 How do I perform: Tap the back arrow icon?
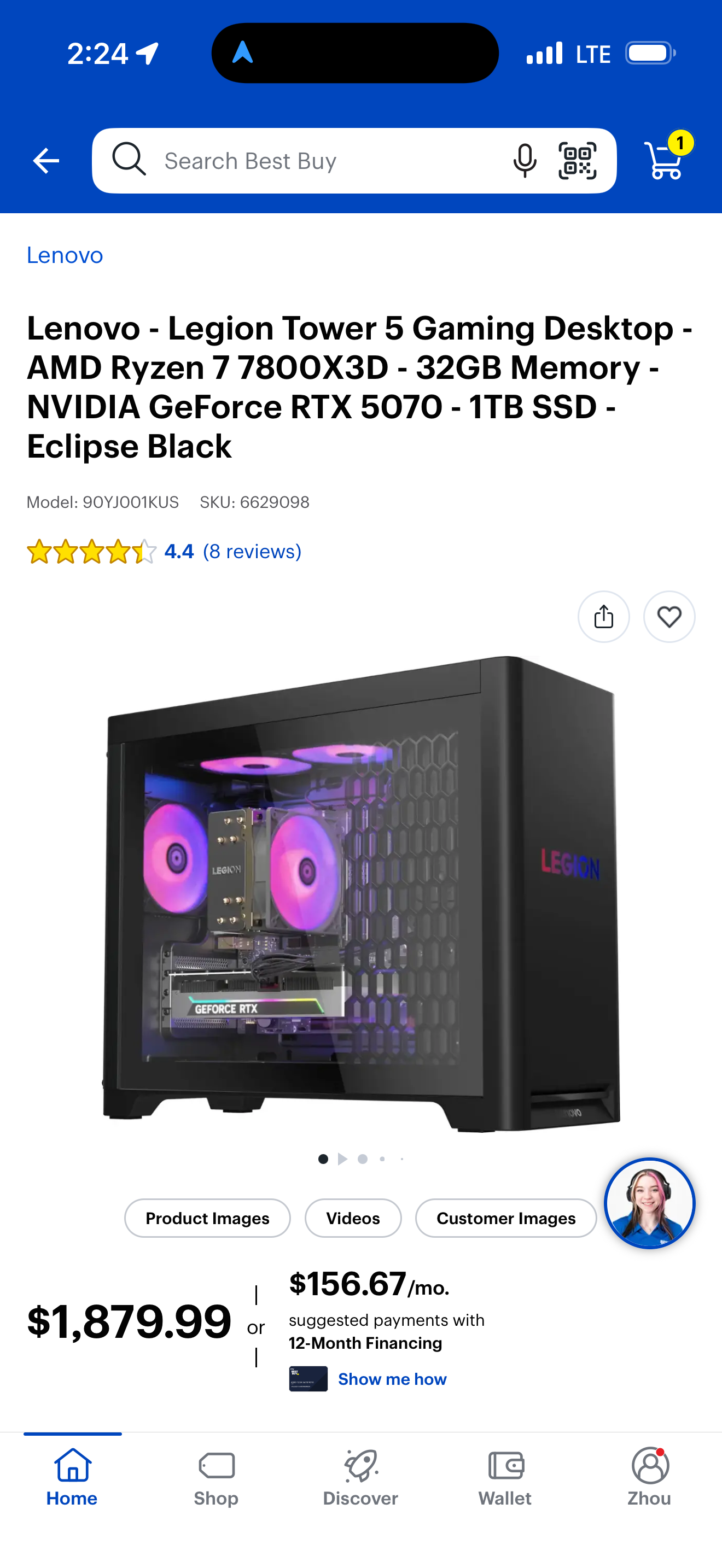(x=45, y=161)
